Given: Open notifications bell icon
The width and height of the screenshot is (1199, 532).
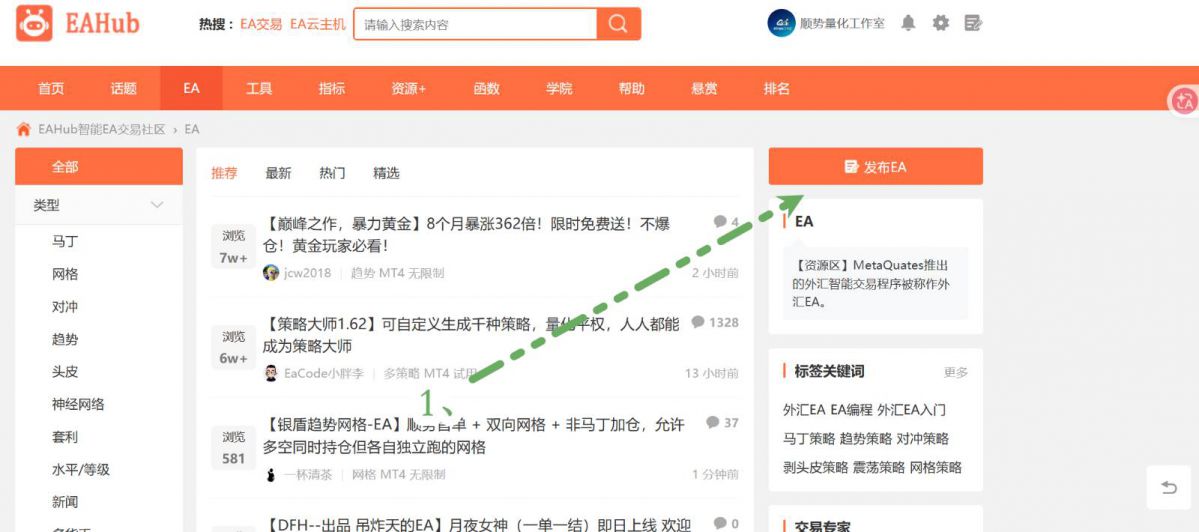Looking at the screenshot, I should point(908,23).
